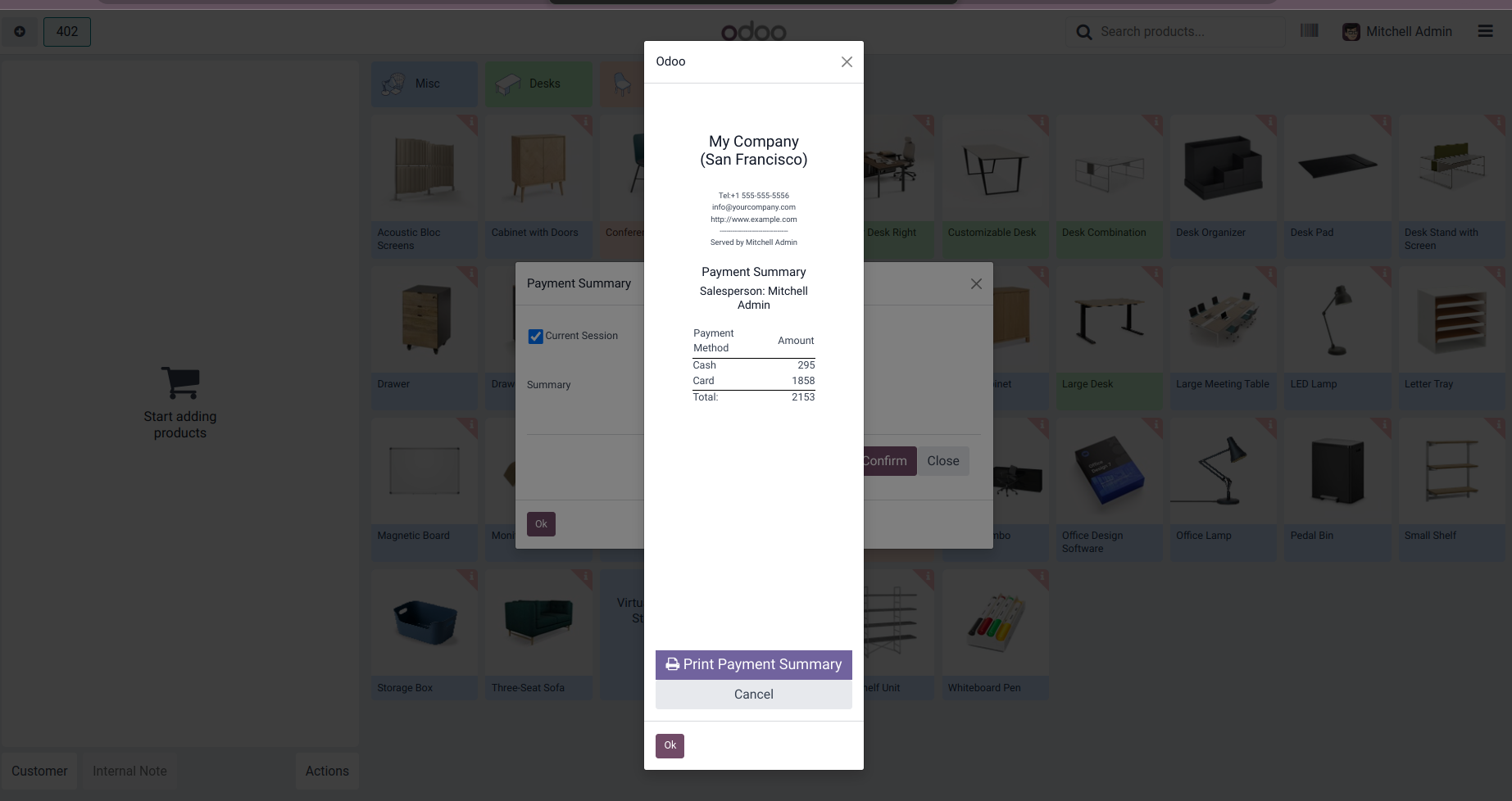Click Ok in the Odoo receipt dialog
The width and height of the screenshot is (1512, 801).
pos(670,745)
